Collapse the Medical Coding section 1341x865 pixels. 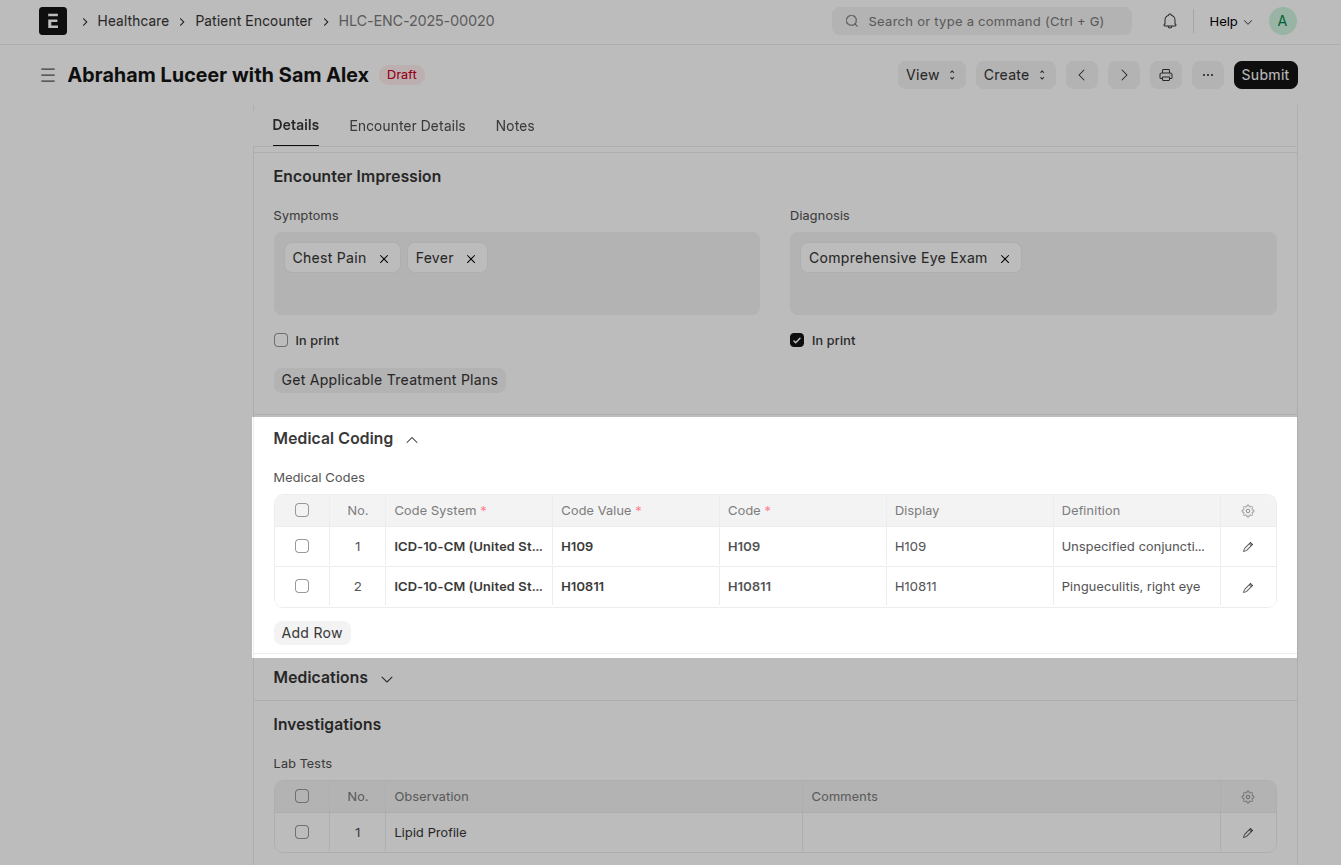(x=412, y=439)
